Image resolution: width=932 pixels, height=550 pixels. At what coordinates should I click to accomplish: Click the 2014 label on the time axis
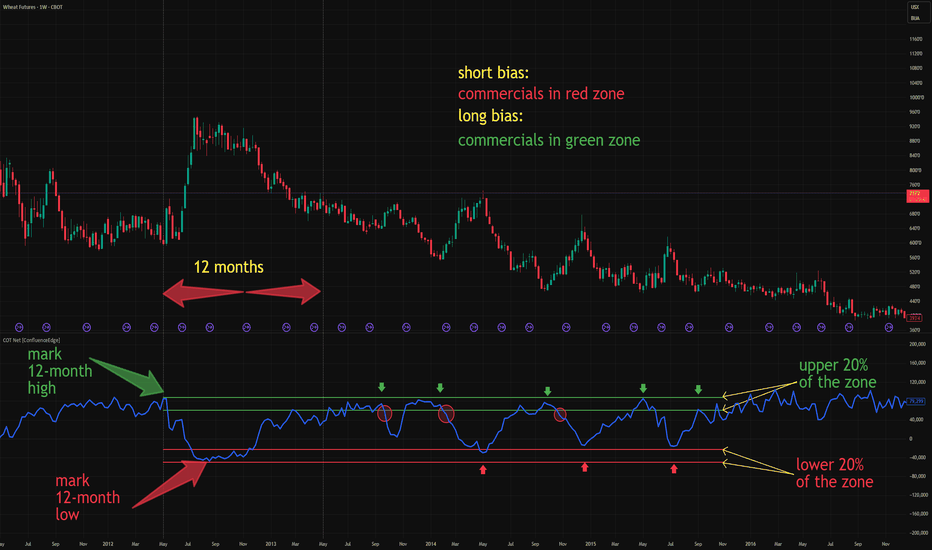431,544
